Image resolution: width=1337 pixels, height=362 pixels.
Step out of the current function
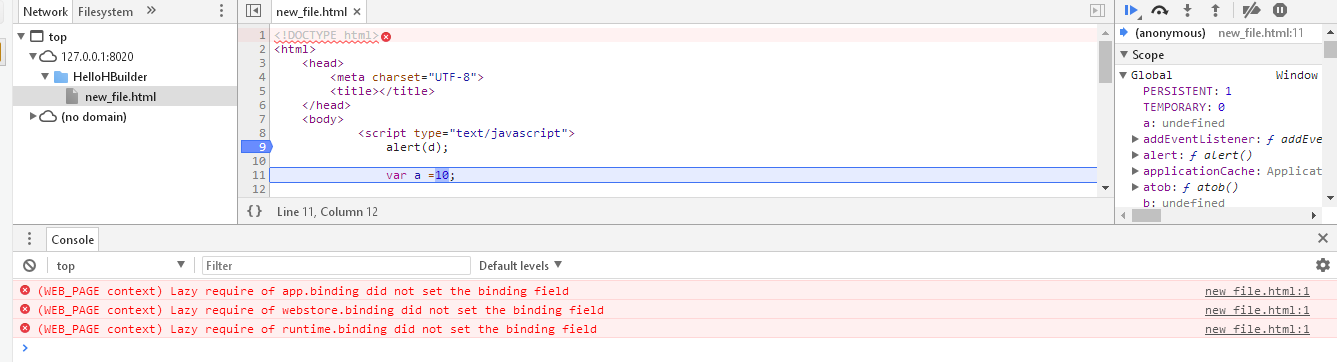pyautogui.click(x=1216, y=10)
